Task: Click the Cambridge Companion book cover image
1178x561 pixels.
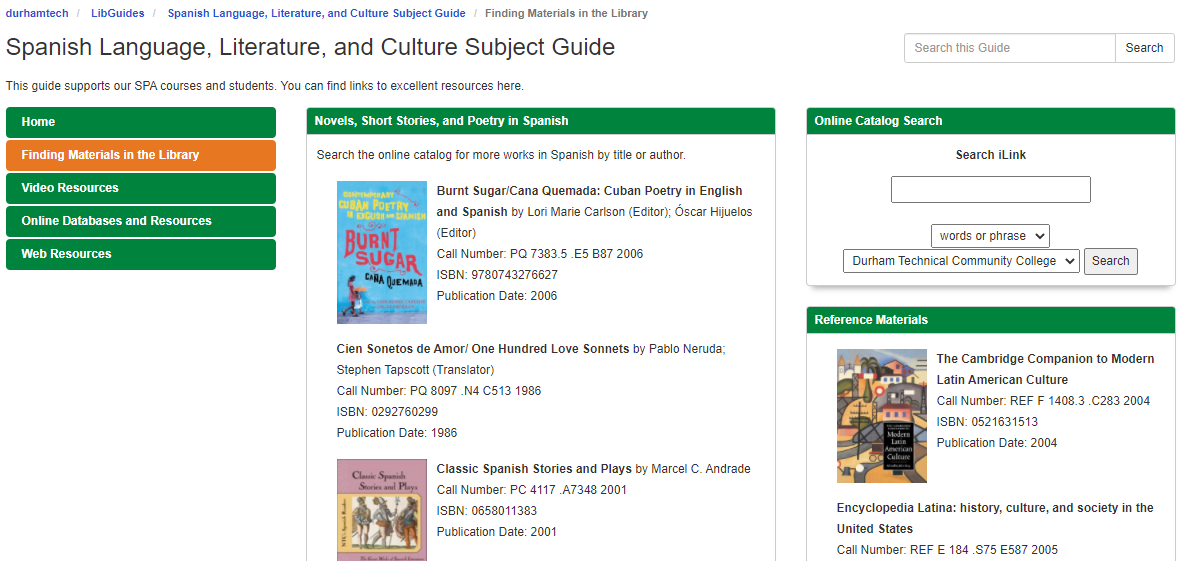Action: [881, 416]
